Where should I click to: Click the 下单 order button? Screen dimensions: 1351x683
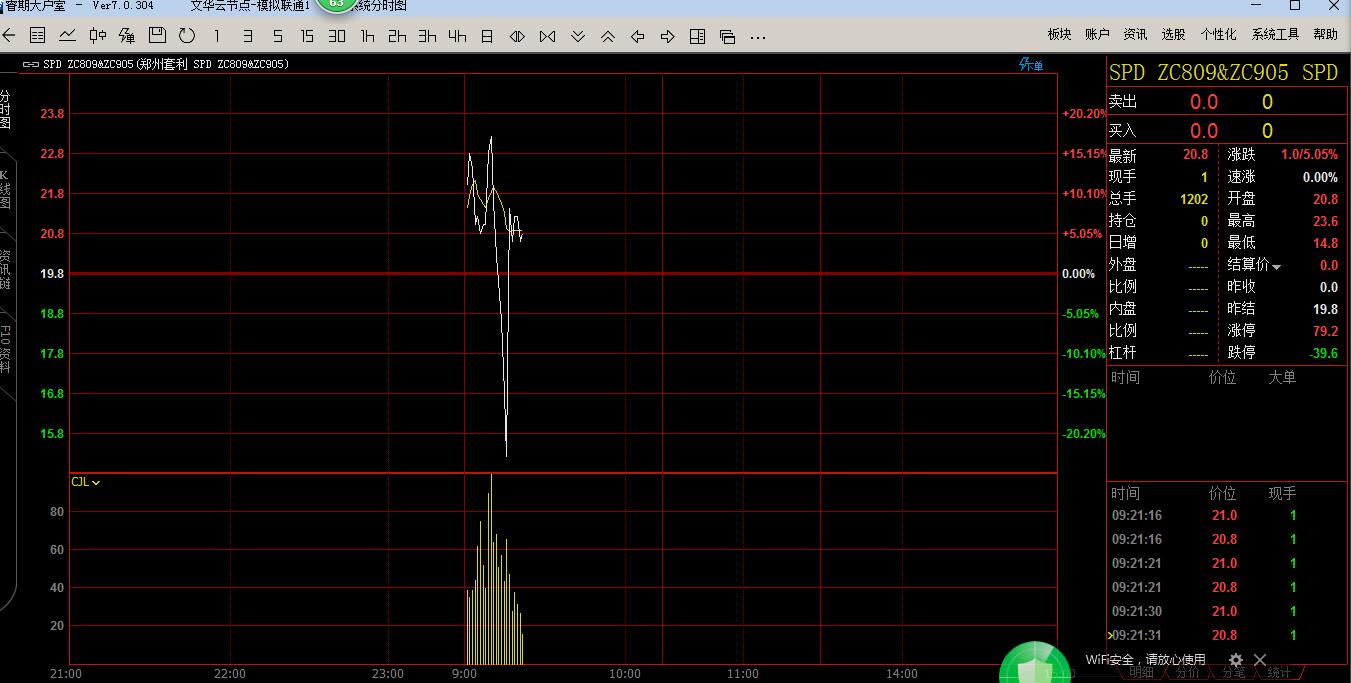pyautogui.click(x=1031, y=64)
